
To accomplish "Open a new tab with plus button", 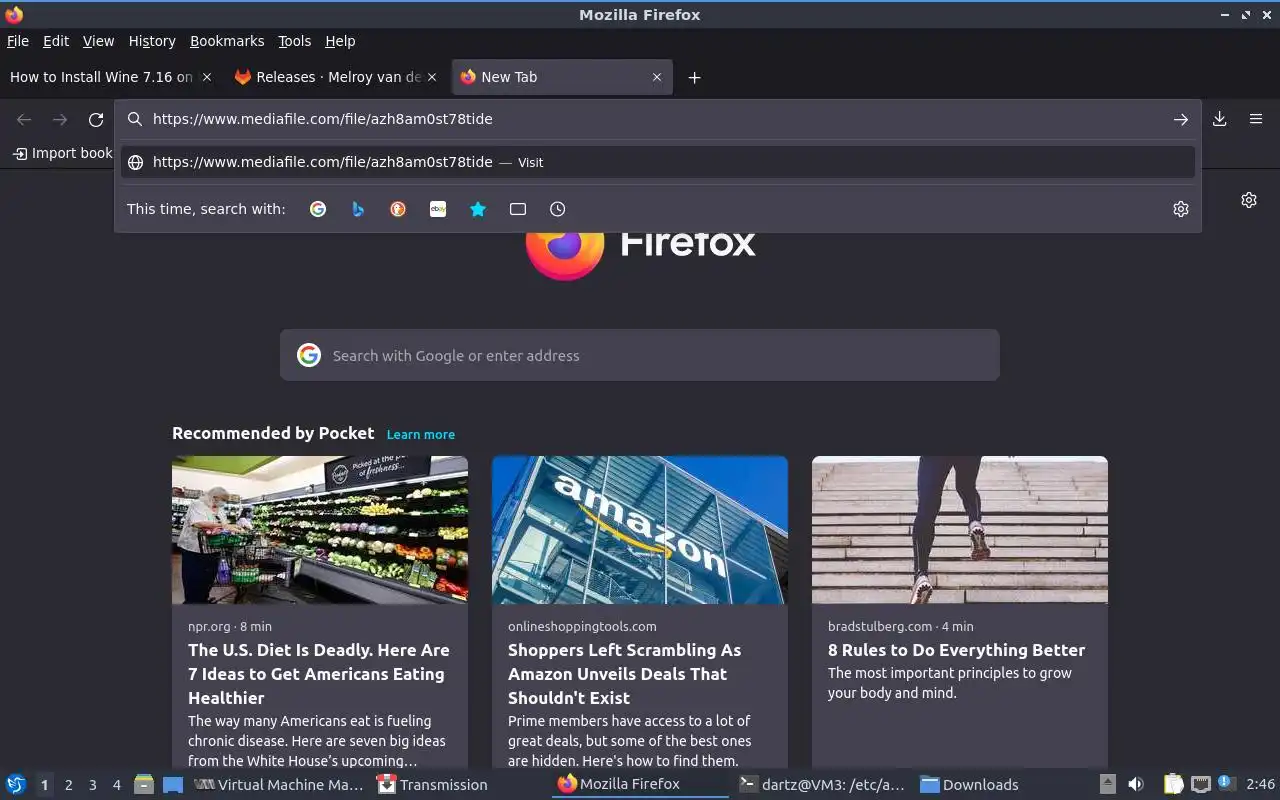I will coord(694,77).
